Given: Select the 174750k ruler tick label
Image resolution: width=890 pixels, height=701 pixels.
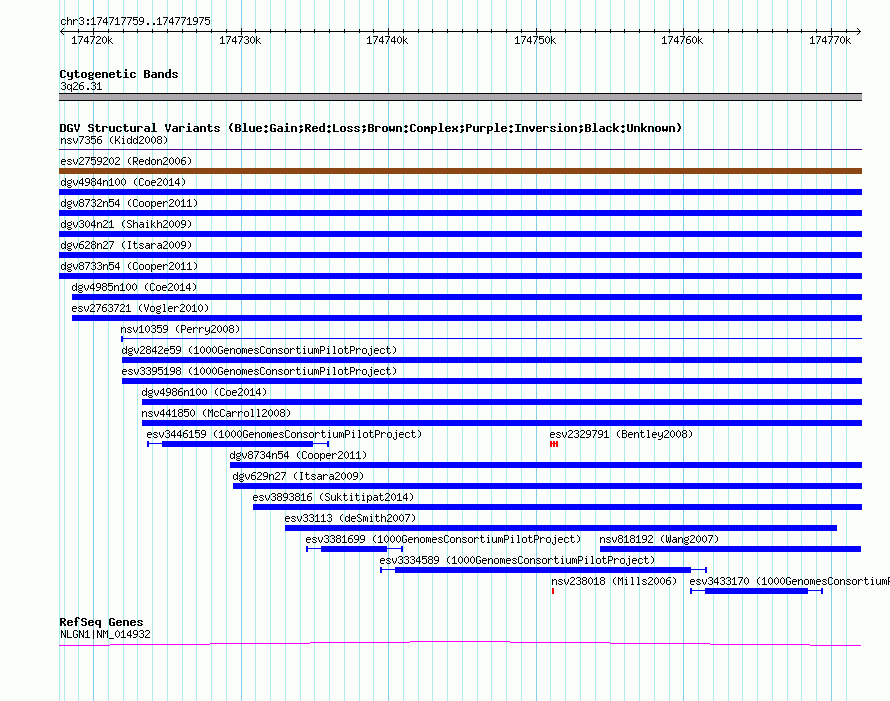Looking at the screenshot, I should pos(535,40).
